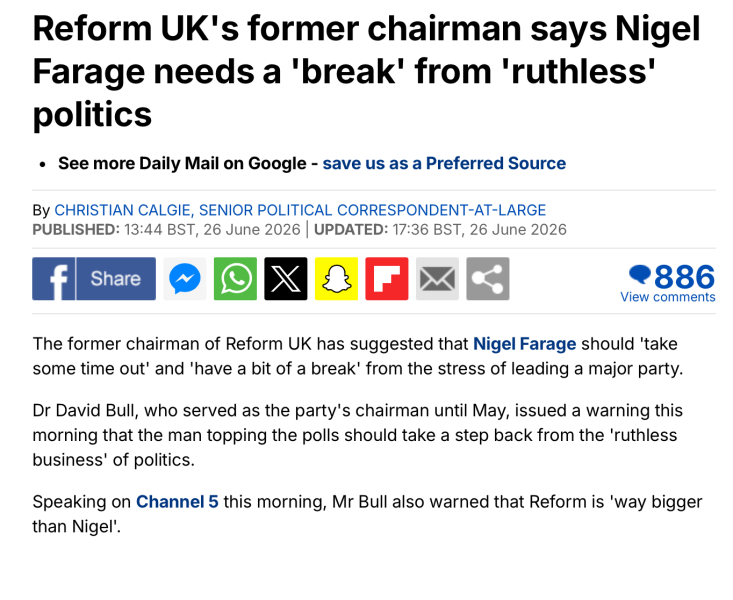This screenshot has height=600, width=733.
Task: Open 'save us as a Preferred Source' link
Action: pyautogui.click(x=444, y=163)
